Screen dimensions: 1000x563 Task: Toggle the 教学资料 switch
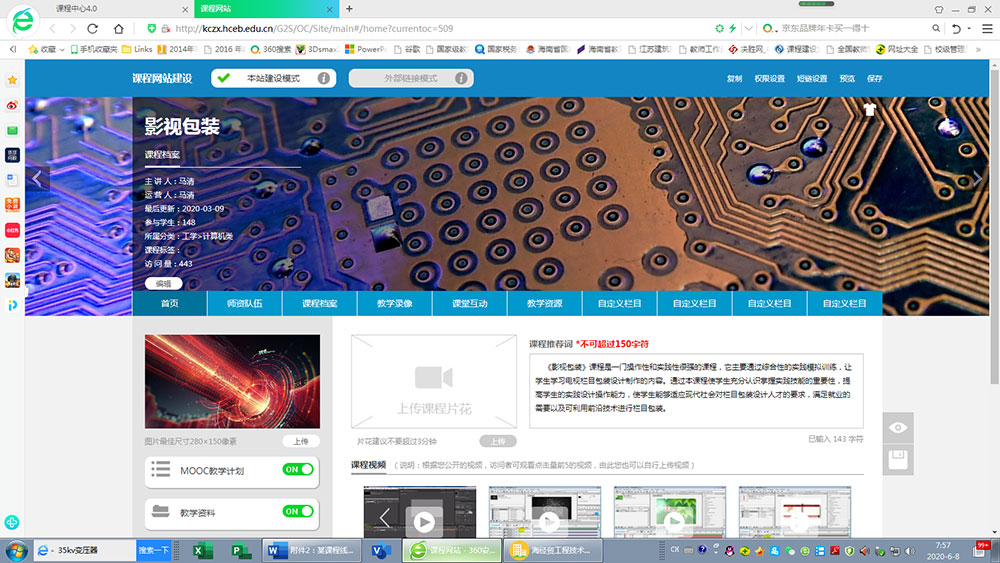(297, 511)
